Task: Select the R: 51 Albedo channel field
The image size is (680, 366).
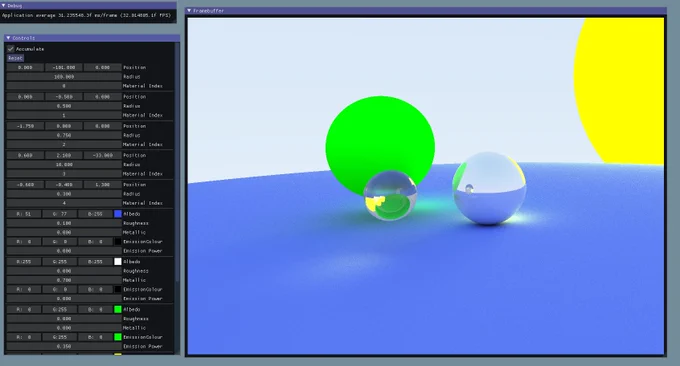Action: tap(24, 214)
